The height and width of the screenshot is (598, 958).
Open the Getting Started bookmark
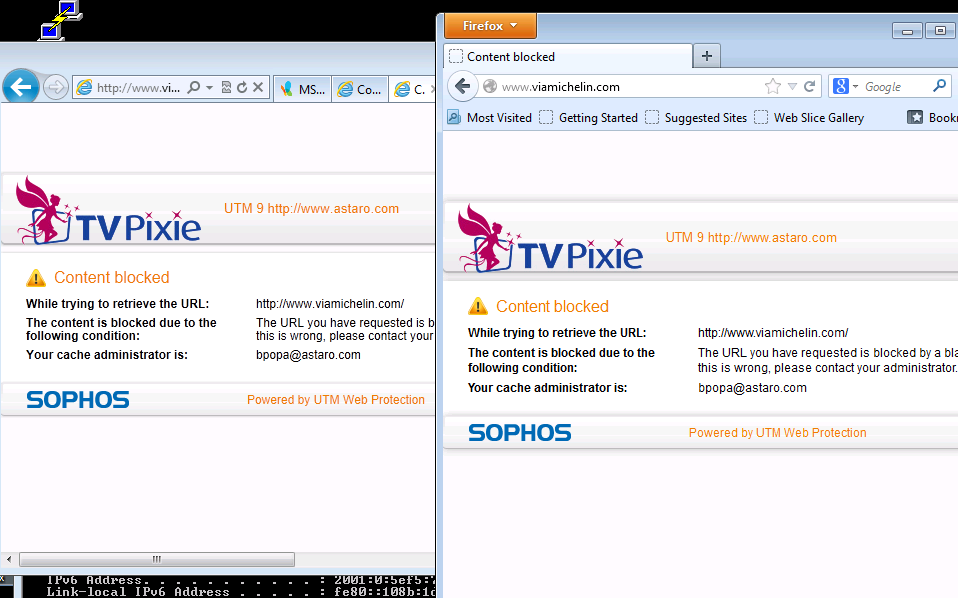click(588, 117)
